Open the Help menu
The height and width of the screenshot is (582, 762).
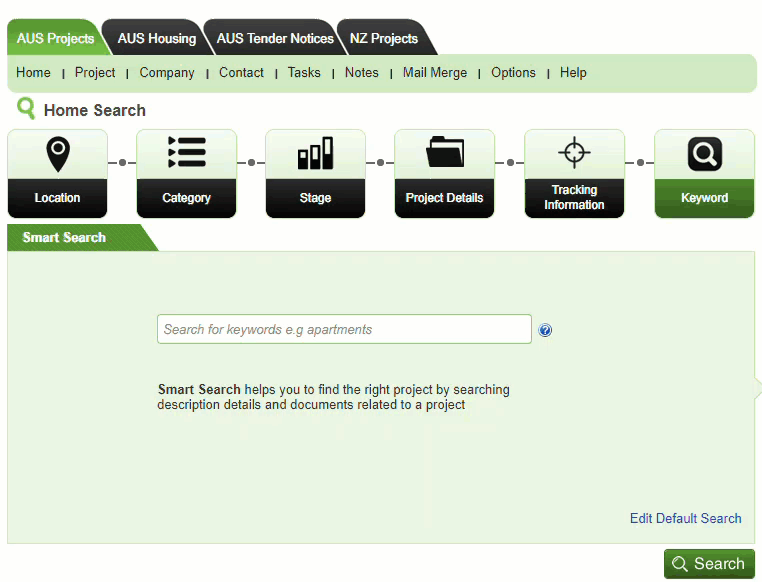(573, 72)
